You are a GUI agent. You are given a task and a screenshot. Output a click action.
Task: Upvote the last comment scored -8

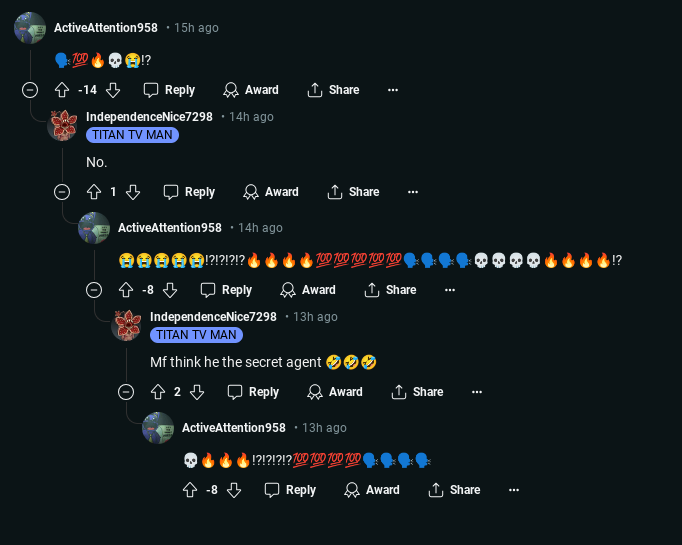click(190, 490)
